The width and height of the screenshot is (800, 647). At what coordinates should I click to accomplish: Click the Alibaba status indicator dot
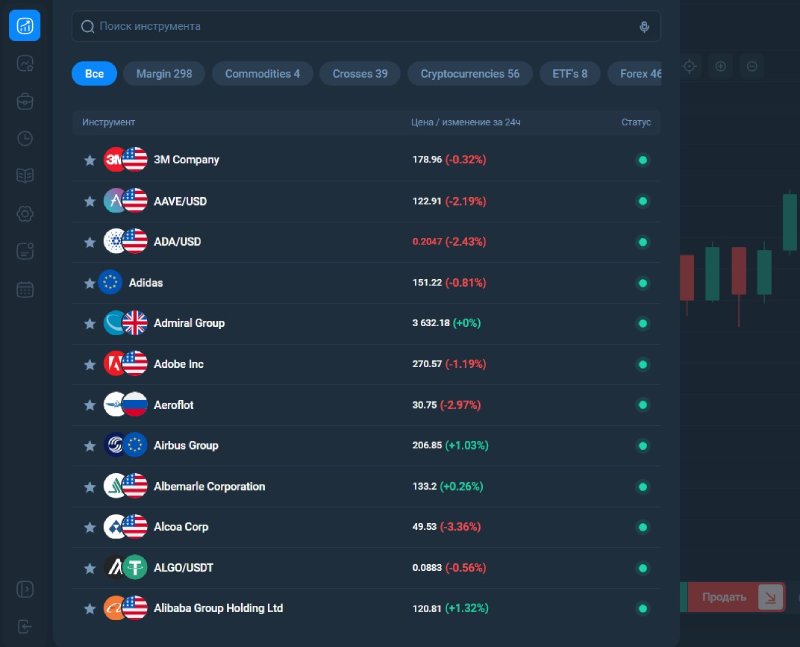(x=643, y=608)
